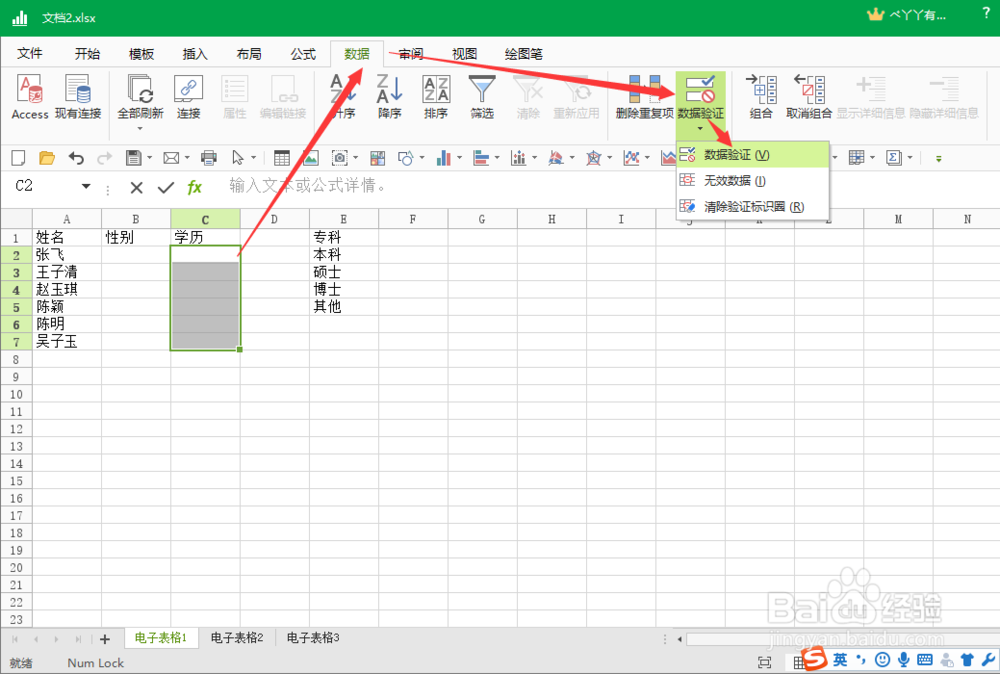Click the connections (连接) link icon
The height and width of the screenshot is (674, 1000).
pos(188,96)
